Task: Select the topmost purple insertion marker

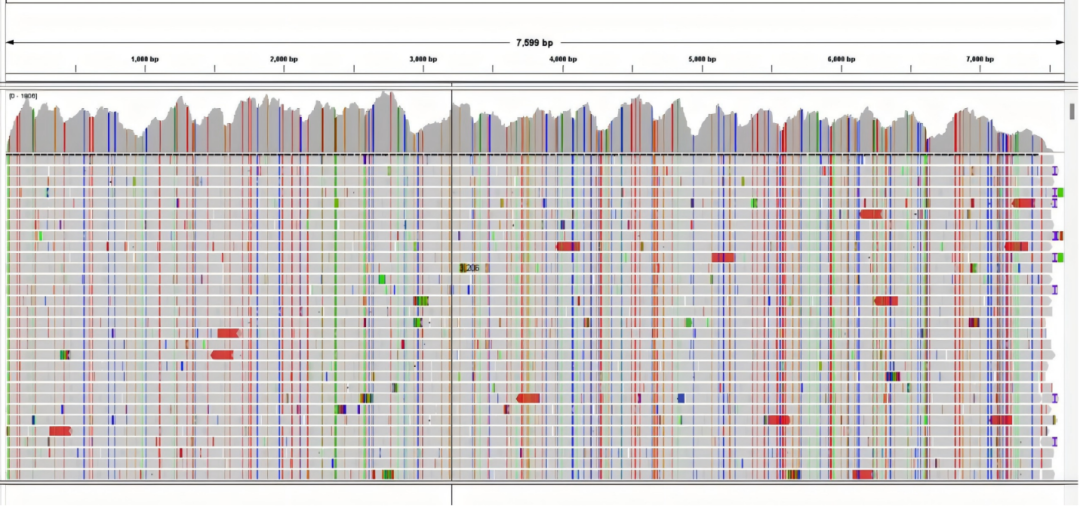Action: pos(1055,171)
